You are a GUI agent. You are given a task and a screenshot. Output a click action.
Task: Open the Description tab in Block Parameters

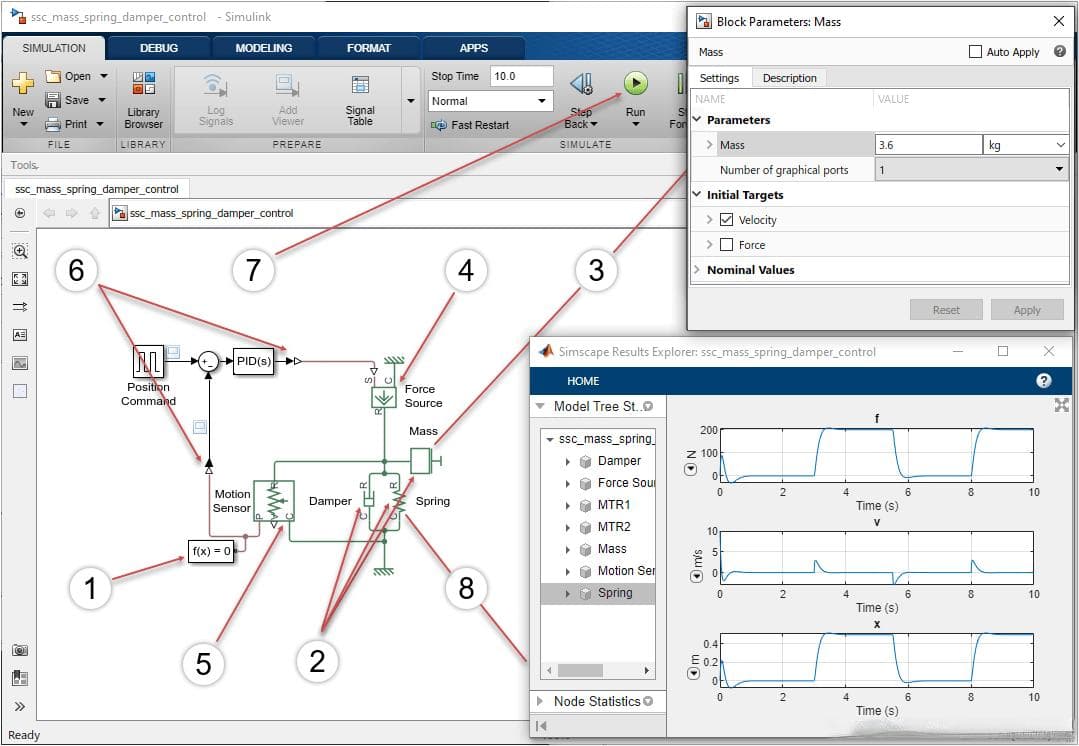789,78
